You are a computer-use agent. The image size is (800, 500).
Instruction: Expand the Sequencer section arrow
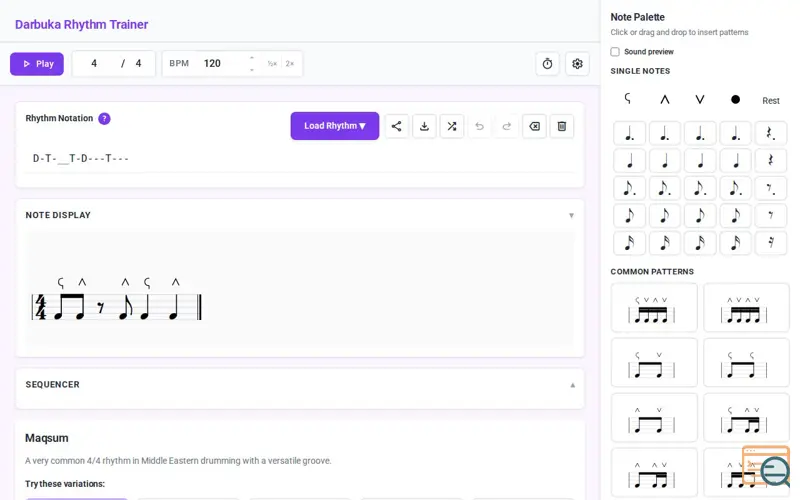click(572, 385)
